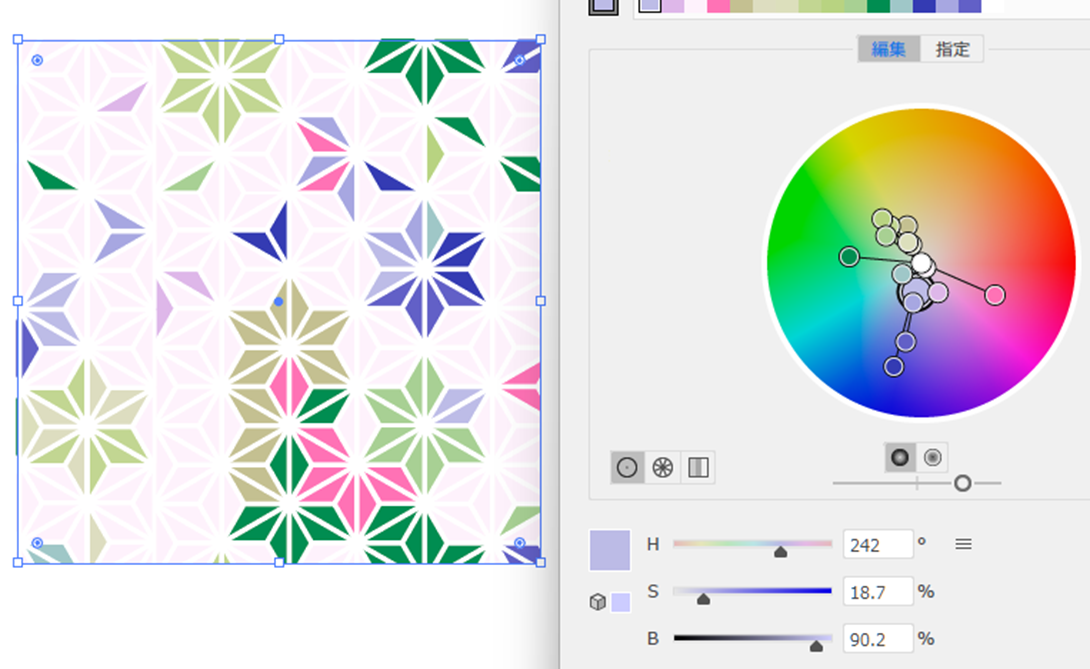Switch to the 指定 tab
This screenshot has width=1090, height=669.
[952, 49]
